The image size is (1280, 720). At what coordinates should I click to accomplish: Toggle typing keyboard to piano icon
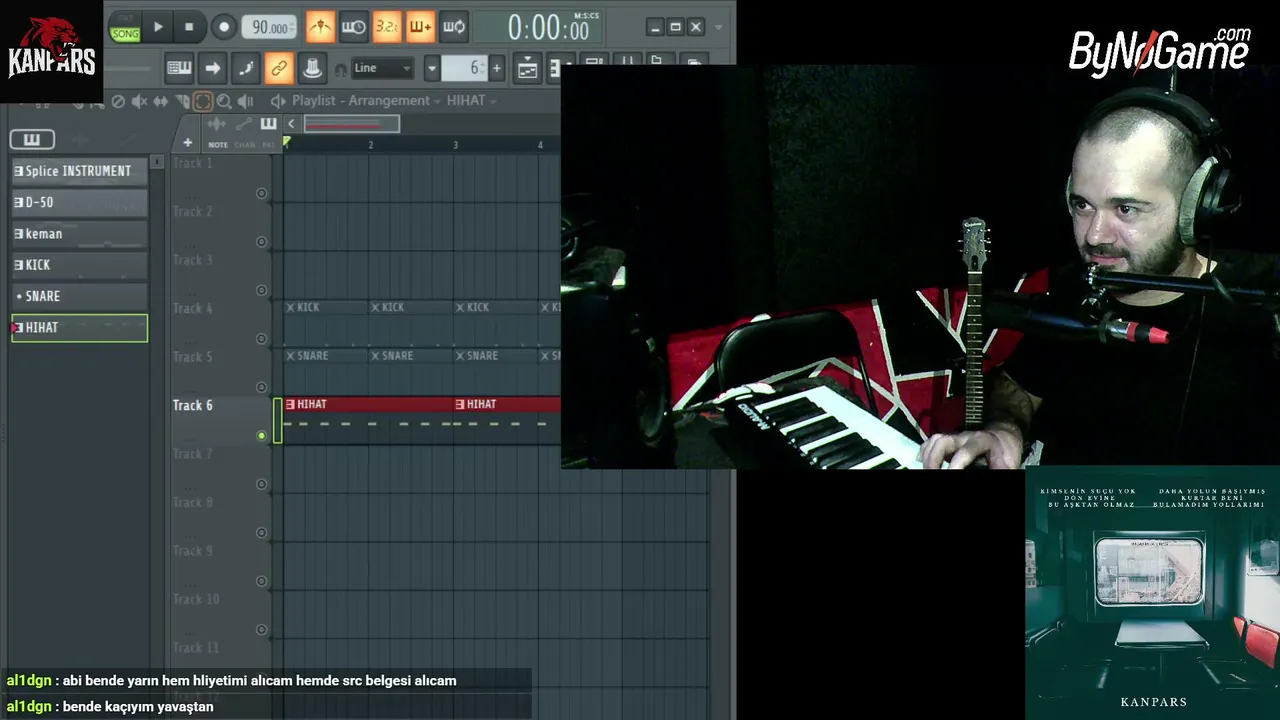(179, 68)
